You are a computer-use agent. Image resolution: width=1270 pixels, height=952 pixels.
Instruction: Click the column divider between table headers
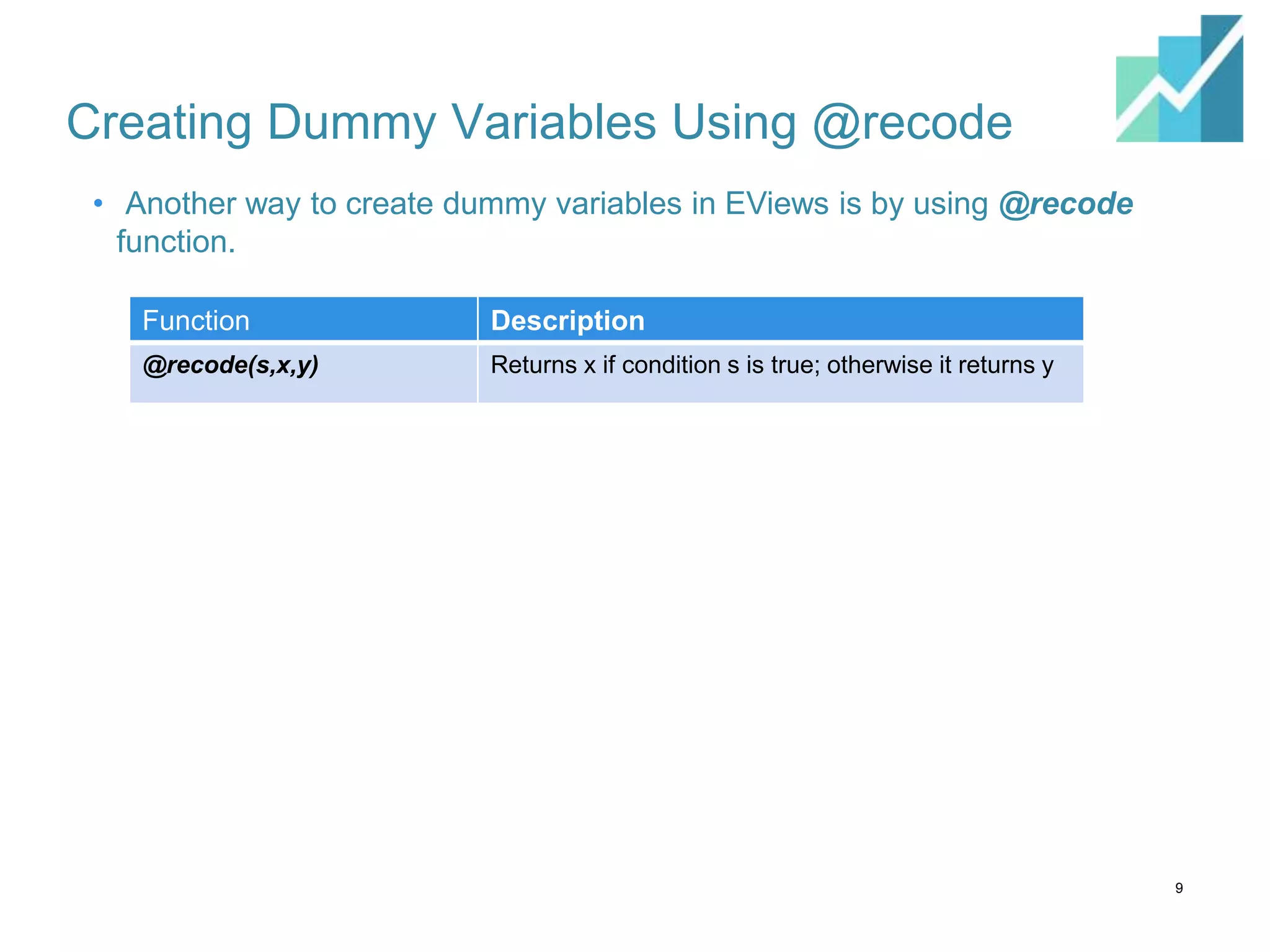click(477, 320)
